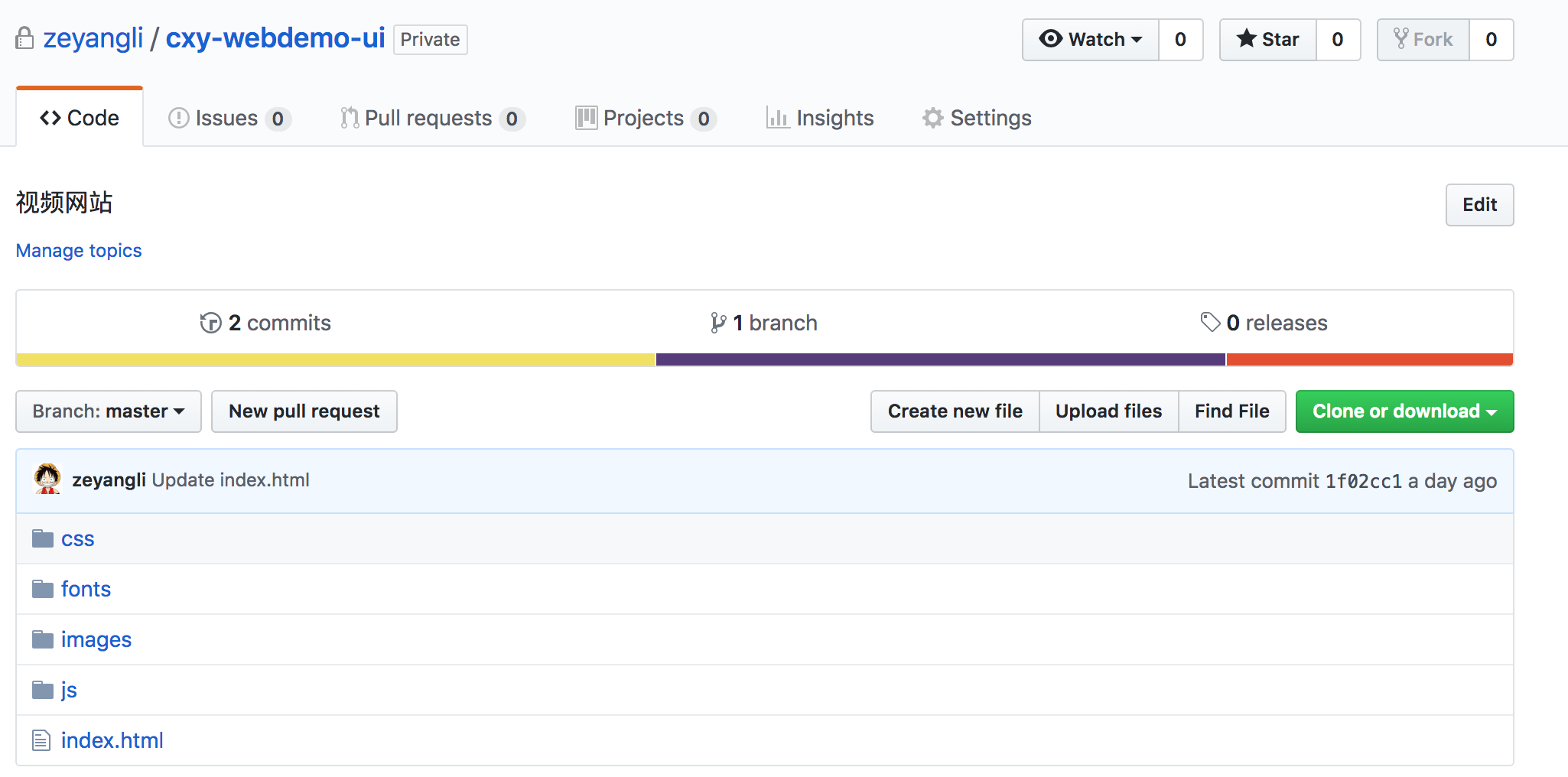Switch to the Issues tab

[226, 119]
